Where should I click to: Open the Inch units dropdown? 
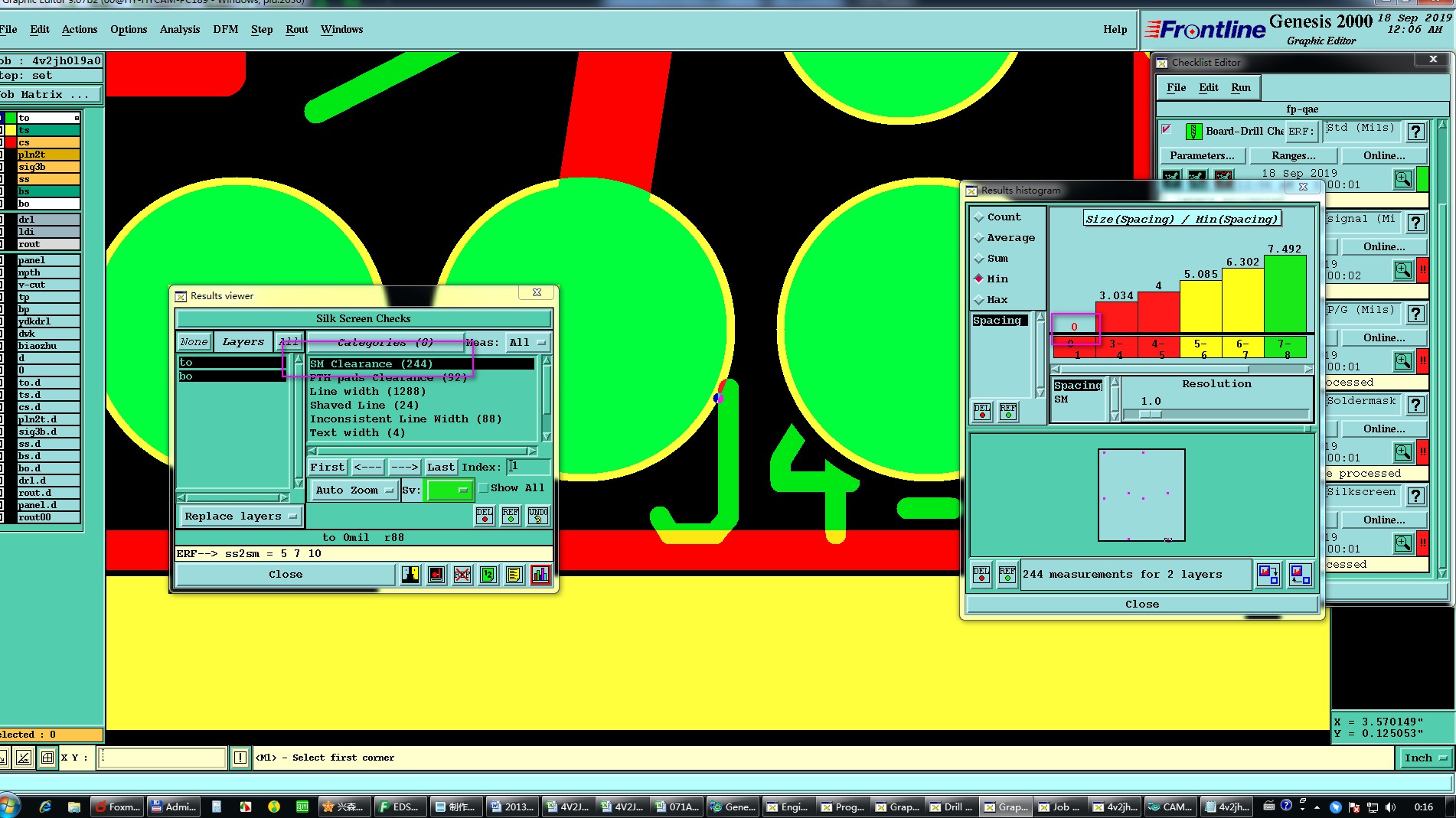1425,758
